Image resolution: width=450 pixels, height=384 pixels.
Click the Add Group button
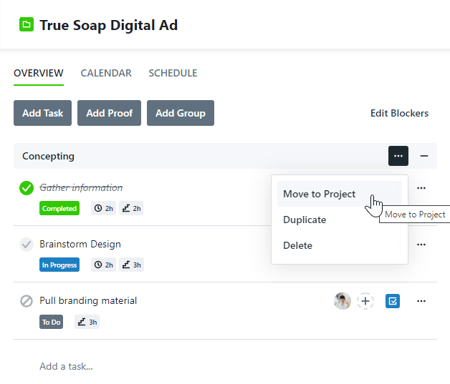tap(180, 113)
